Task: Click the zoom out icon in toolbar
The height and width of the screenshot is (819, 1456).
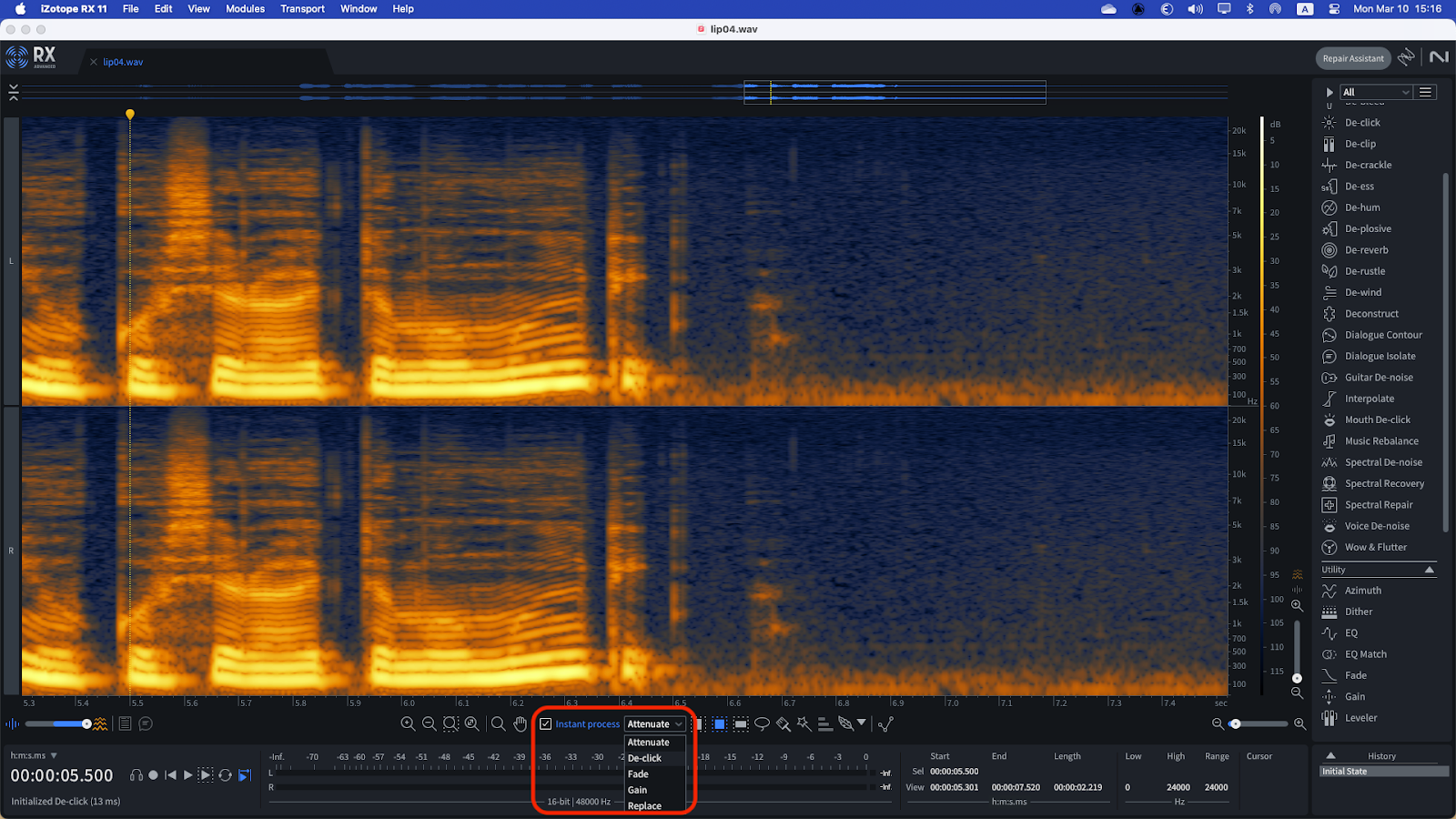Action: coord(430,724)
